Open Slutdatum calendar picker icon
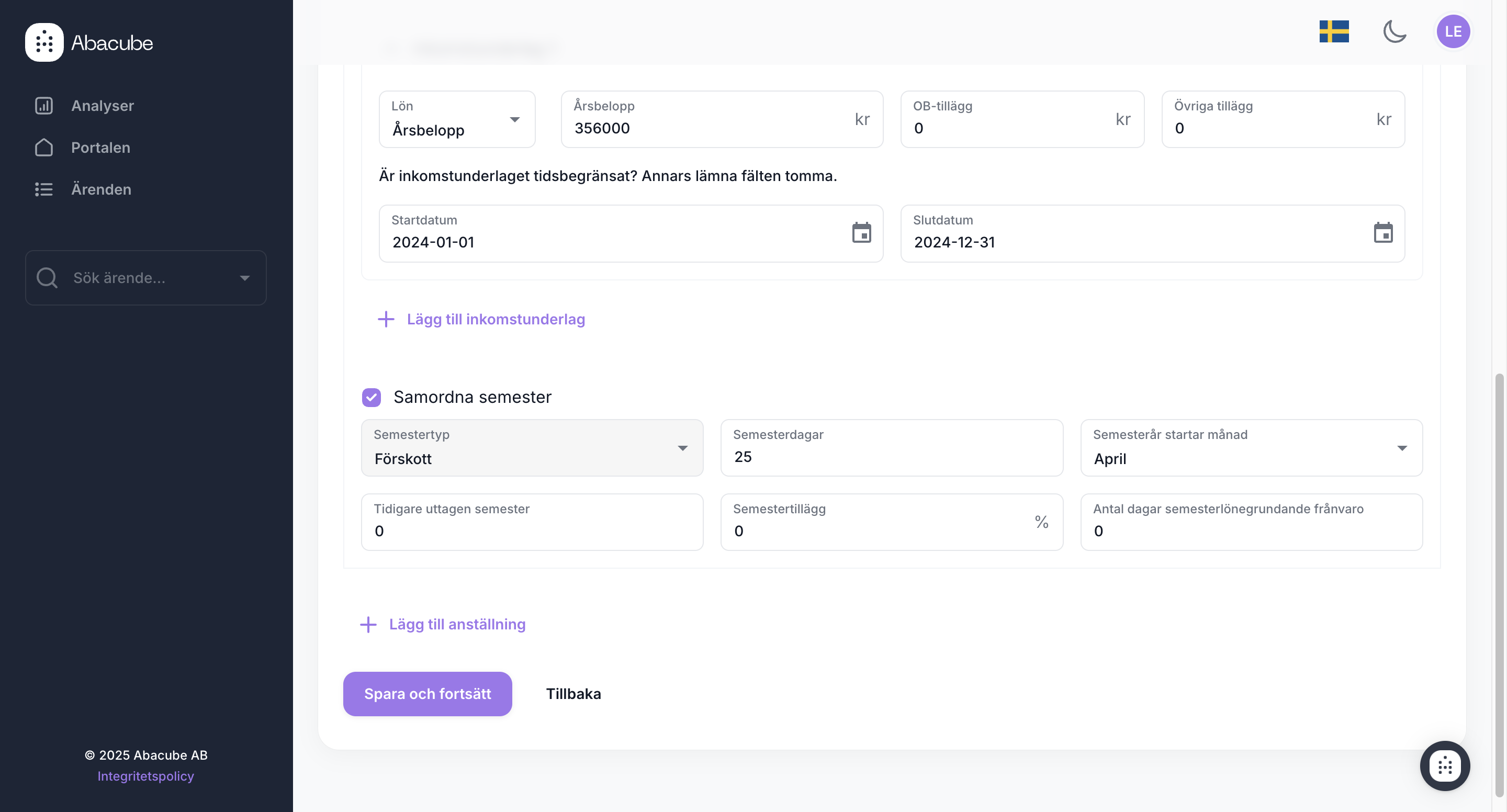Image resolution: width=1507 pixels, height=812 pixels. (1382, 233)
